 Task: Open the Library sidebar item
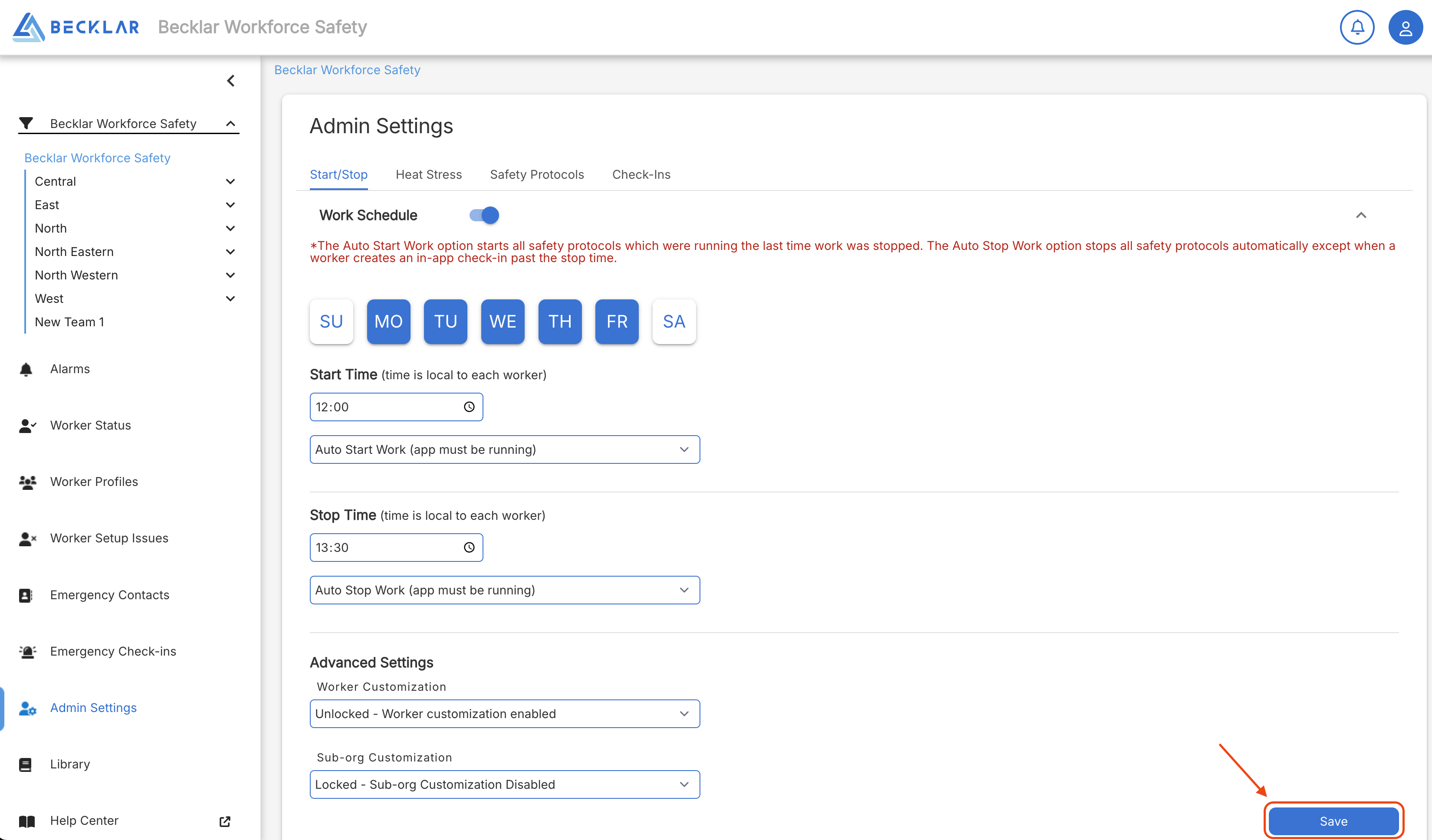pyautogui.click(x=70, y=765)
